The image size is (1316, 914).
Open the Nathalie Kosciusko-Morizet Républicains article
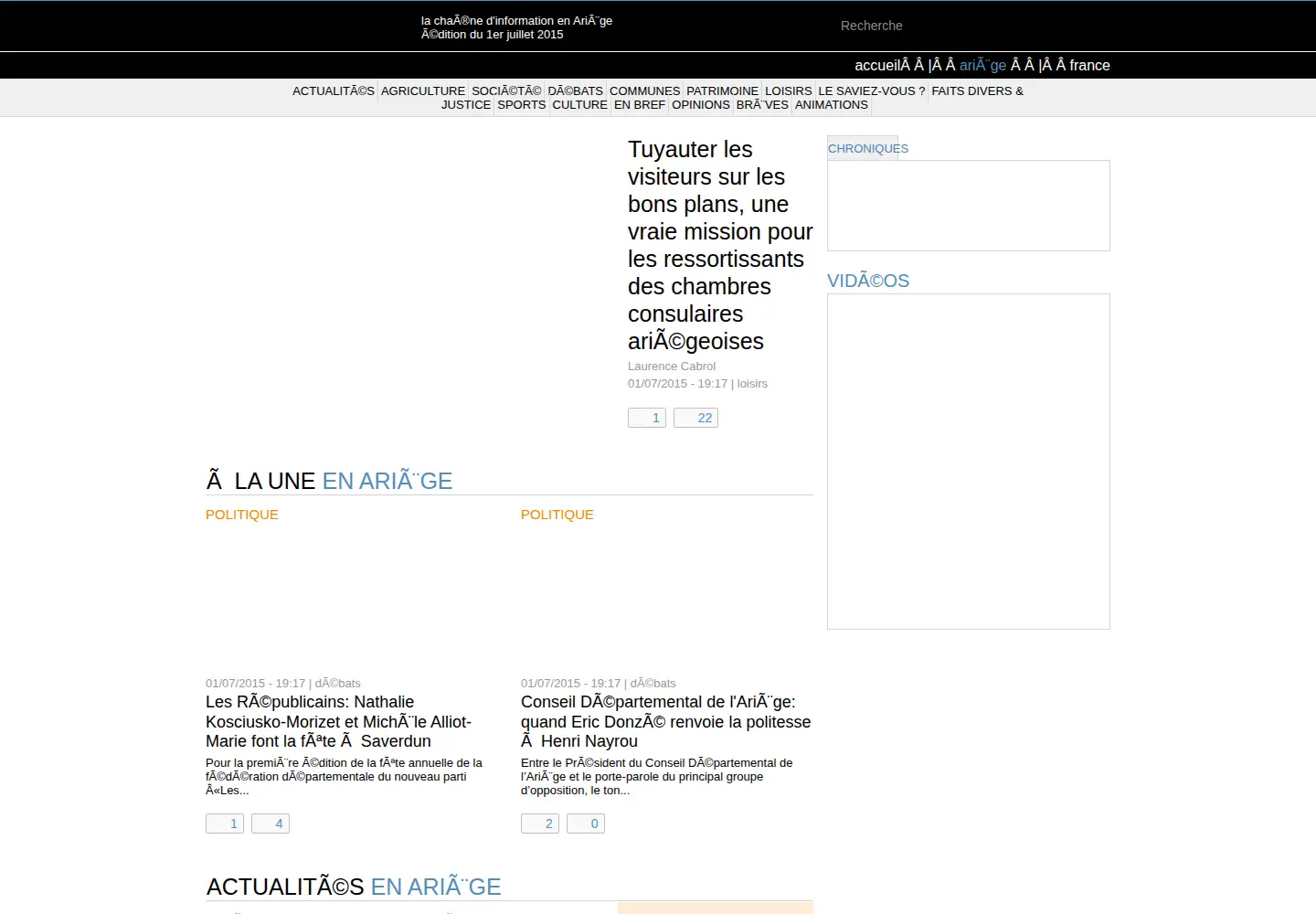tap(338, 721)
